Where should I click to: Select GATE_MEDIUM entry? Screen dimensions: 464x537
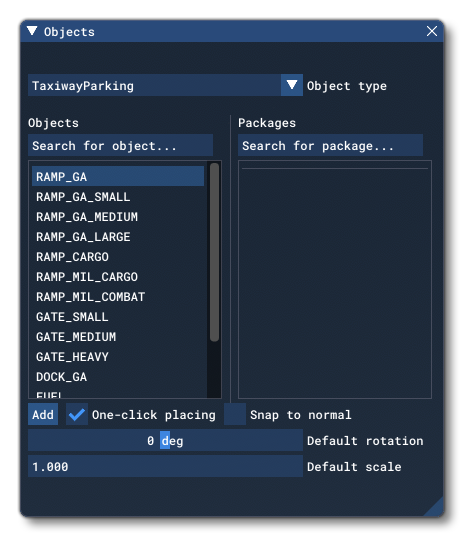tap(118, 337)
